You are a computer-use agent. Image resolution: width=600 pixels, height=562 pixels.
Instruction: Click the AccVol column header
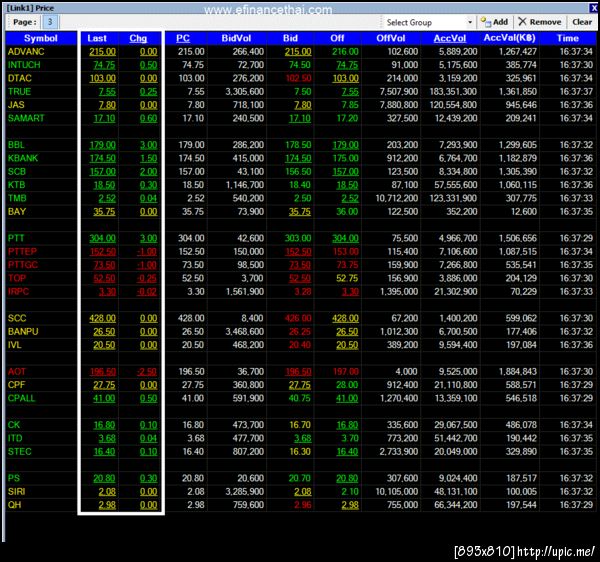[x=450, y=38]
